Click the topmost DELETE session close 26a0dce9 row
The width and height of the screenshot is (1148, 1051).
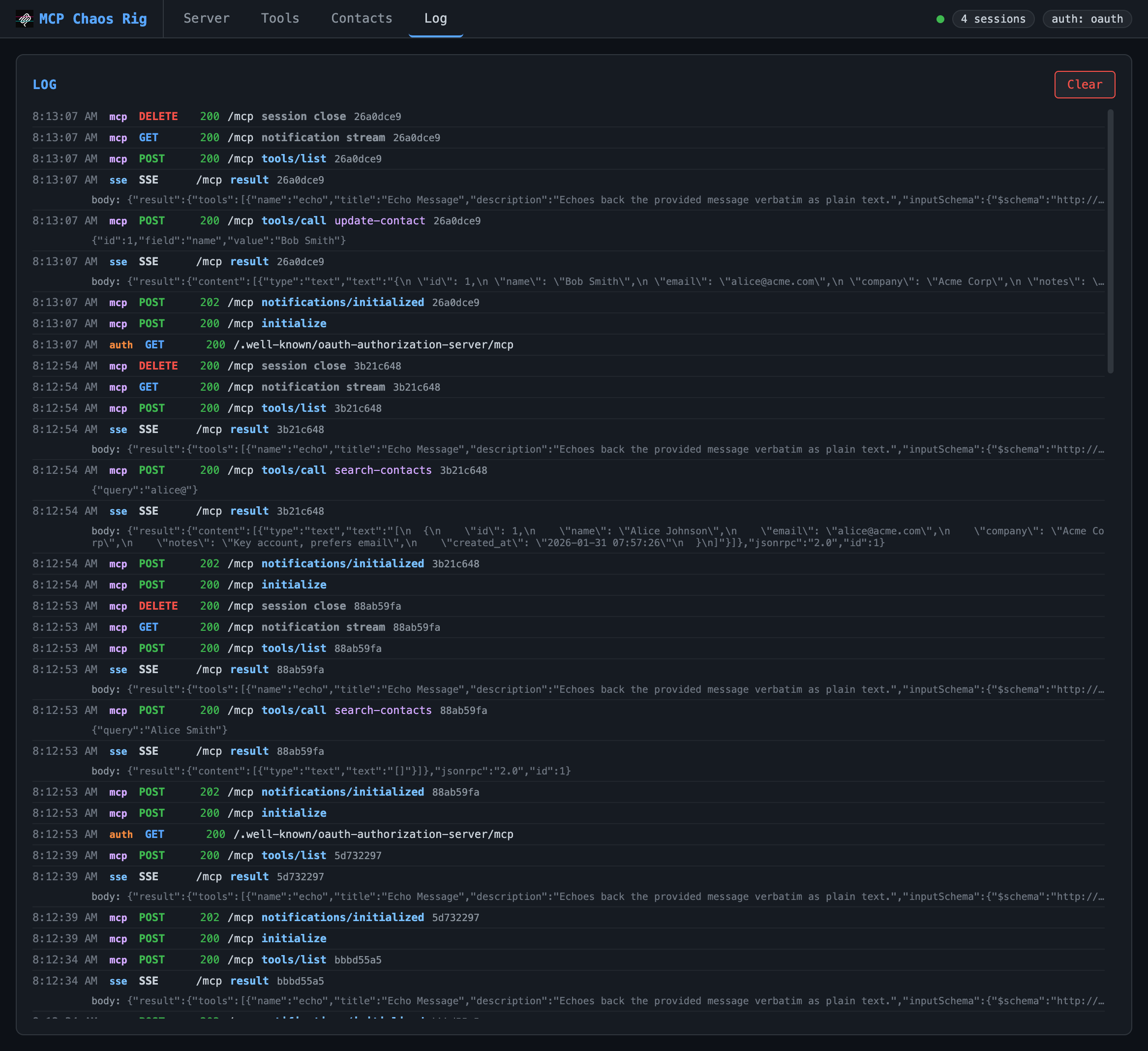[x=303, y=116]
